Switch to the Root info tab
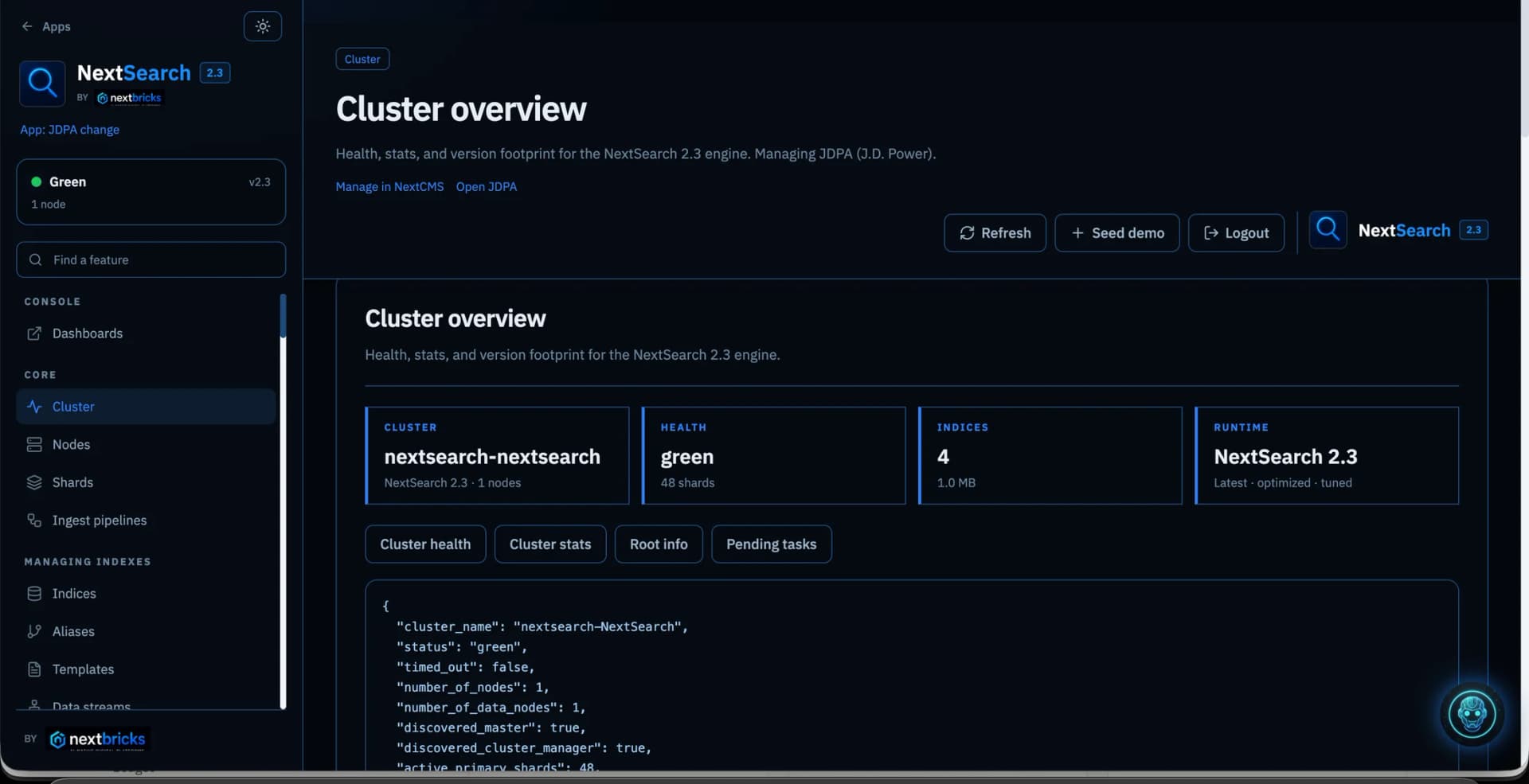Screen dimensions: 1529x784 (659, 544)
